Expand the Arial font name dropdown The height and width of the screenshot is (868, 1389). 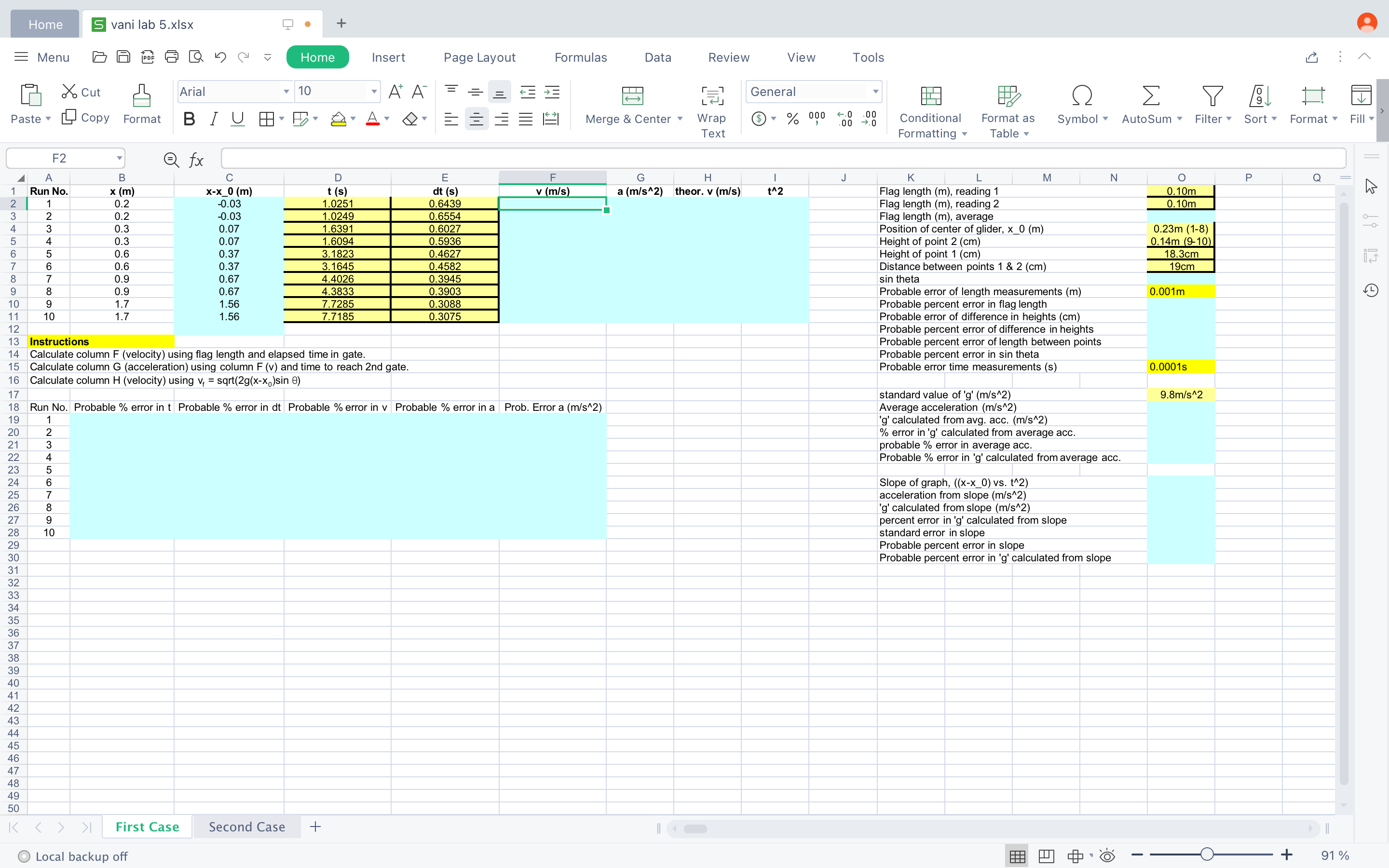pos(286,91)
